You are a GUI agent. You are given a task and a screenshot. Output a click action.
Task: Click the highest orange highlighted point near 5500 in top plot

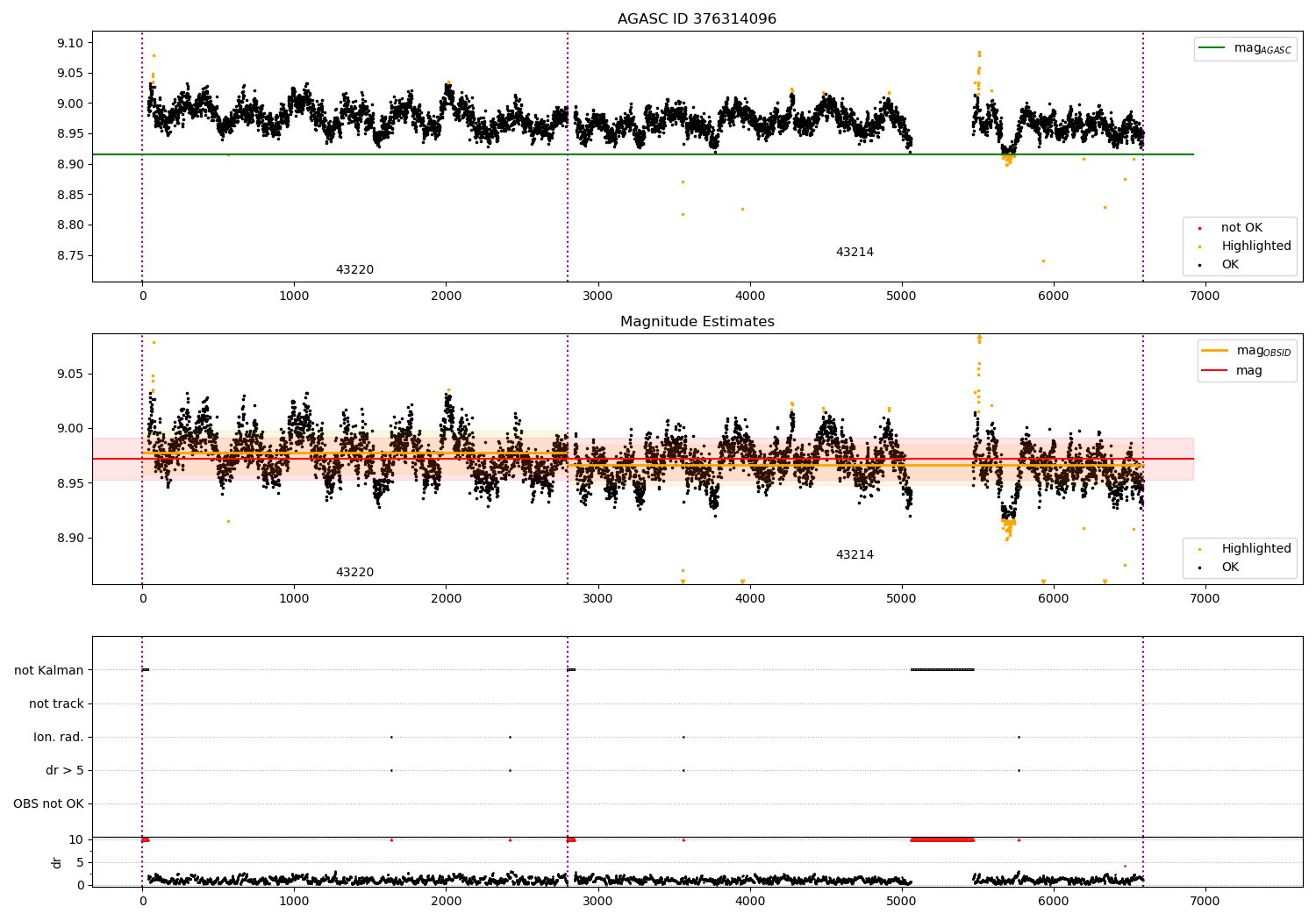pyautogui.click(x=979, y=53)
